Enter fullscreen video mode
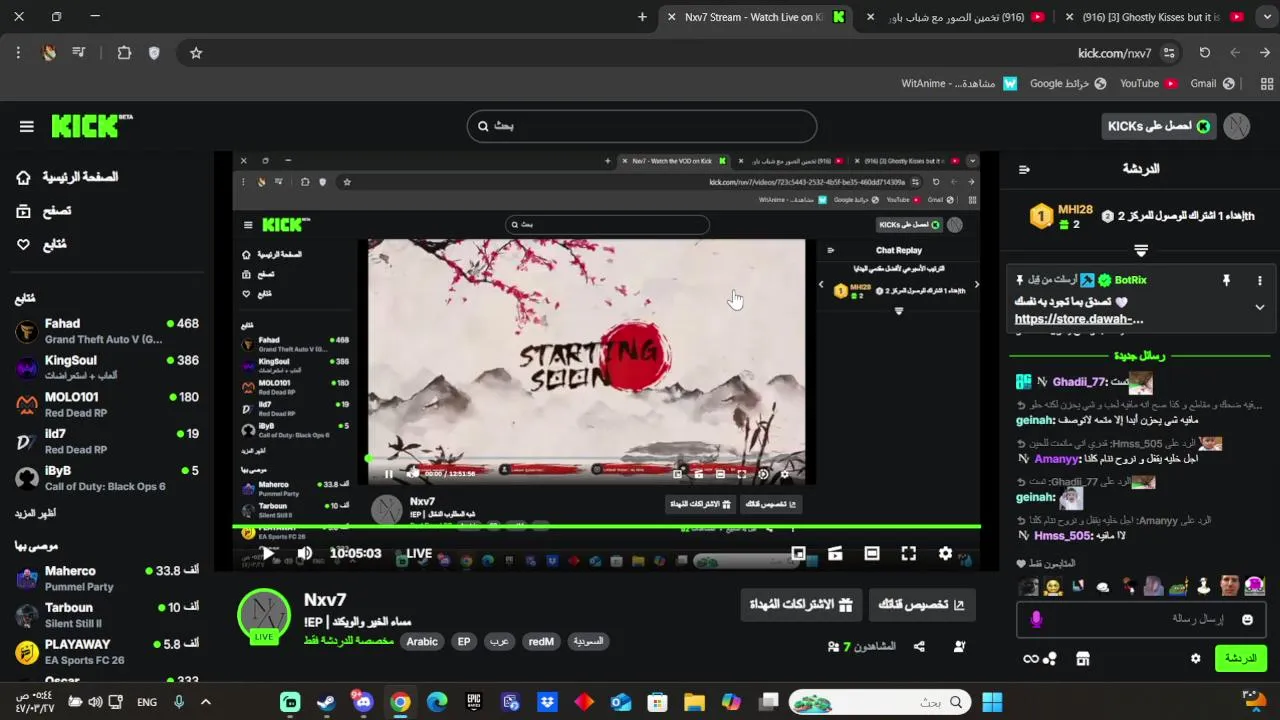 pyautogui.click(x=908, y=553)
